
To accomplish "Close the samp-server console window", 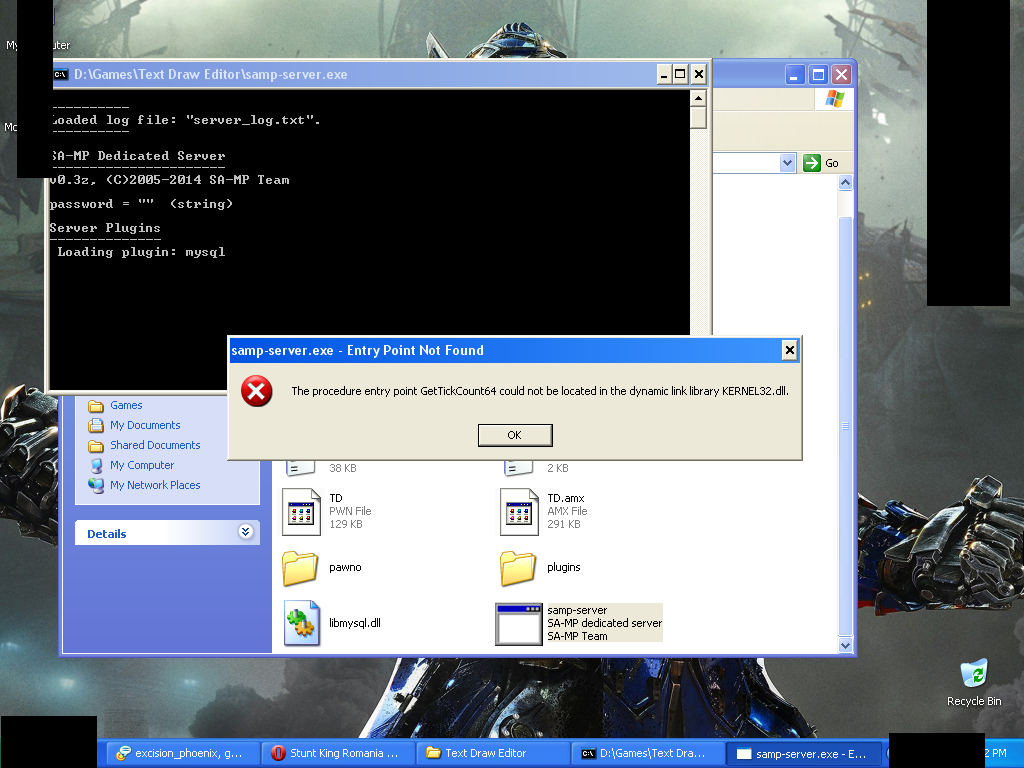I will pos(698,74).
